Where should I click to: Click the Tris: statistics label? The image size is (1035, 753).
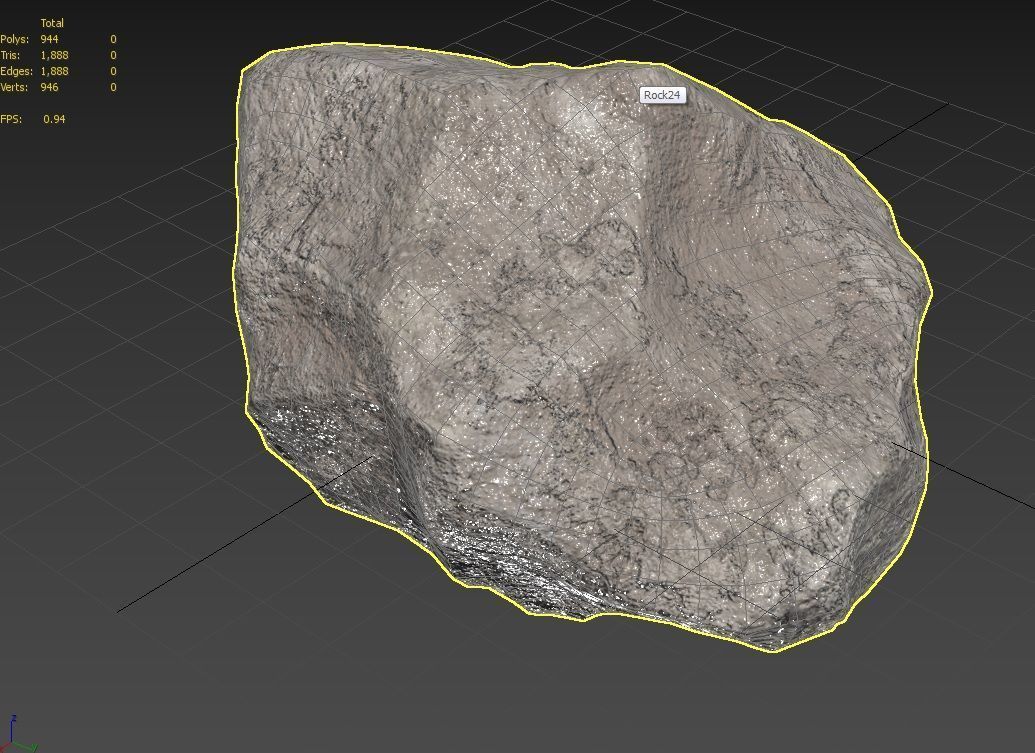tap(11, 55)
